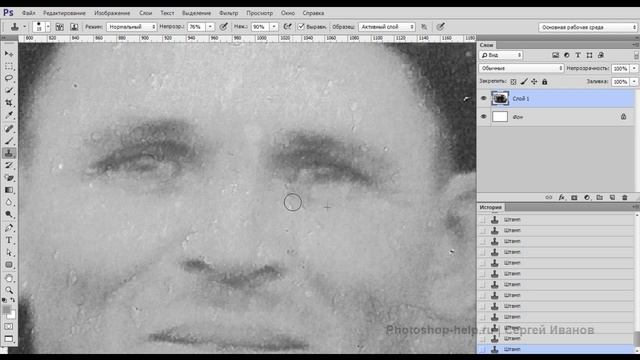
Task: Select the Horizontal Type tool
Action: click(9, 240)
